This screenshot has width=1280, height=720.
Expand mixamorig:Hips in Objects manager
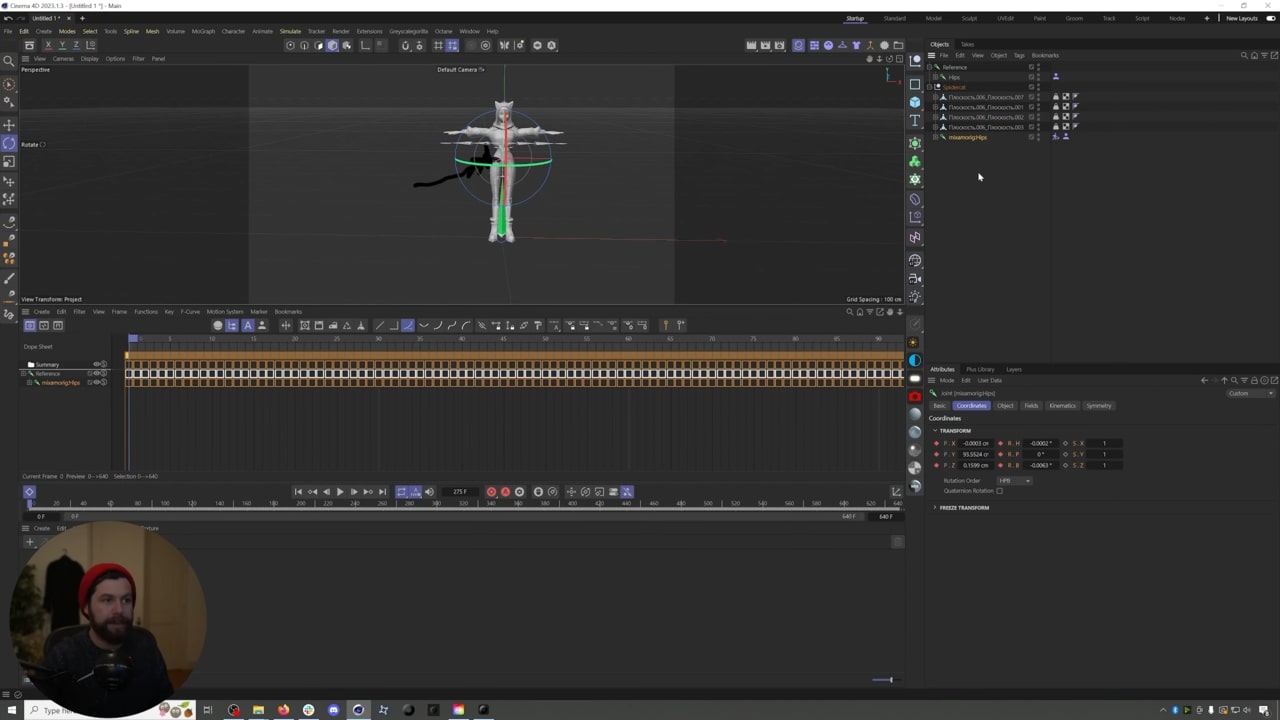tap(935, 137)
